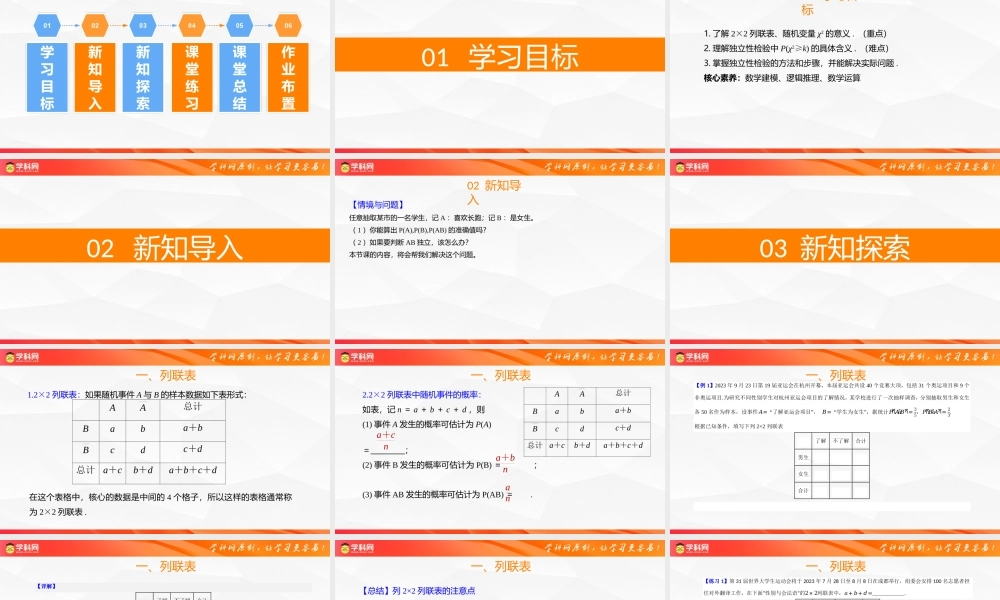The width and height of the screenshot is (1000, 600).
Task: Click the orange hexagon numbered 06
Action: click(x=288, y=26)
